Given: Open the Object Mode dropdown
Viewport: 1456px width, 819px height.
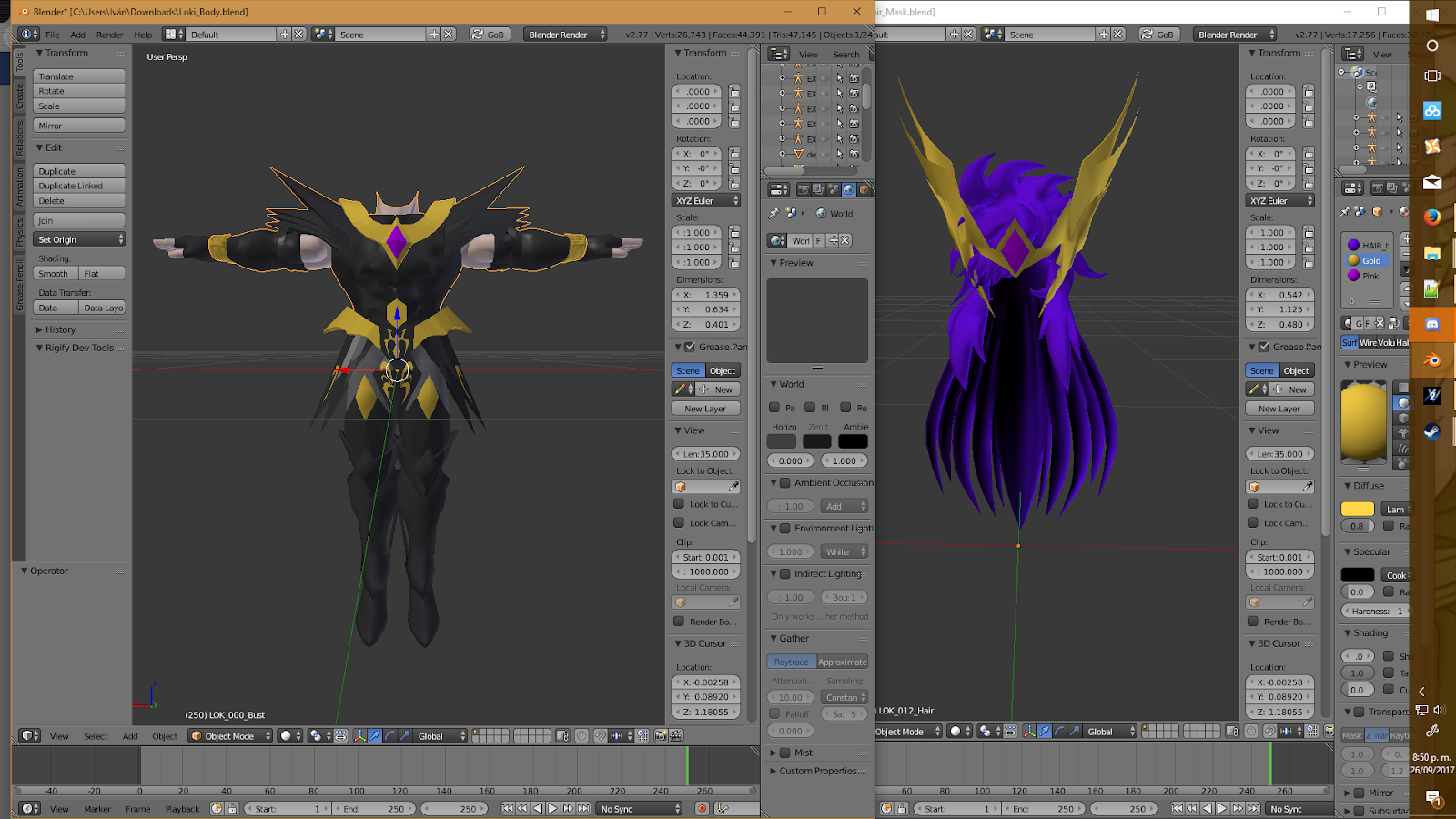Looking at the screenshot, I should click(229, 735).
